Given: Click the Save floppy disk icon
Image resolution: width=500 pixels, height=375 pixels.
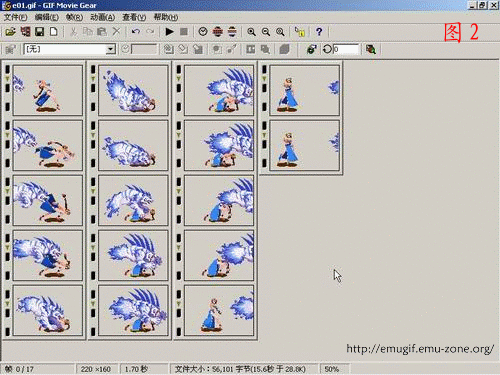Looking at the screenshot, I should click(x=40, y=32).
